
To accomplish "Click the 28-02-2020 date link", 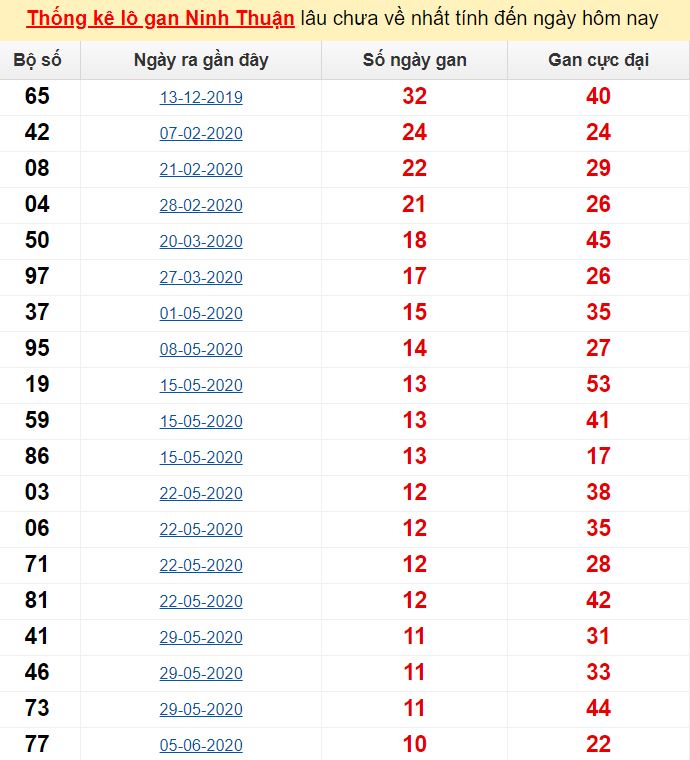I will pyautogui.click(x=201, y=206).
